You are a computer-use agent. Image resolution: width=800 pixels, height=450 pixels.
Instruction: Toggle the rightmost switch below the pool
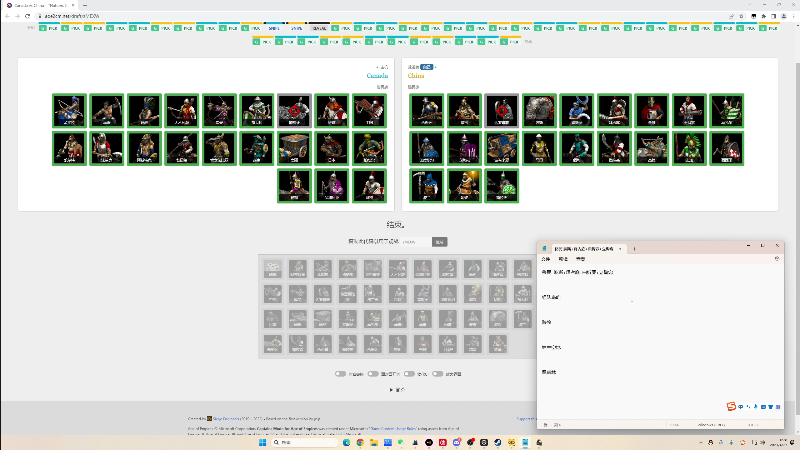[437, 374]
